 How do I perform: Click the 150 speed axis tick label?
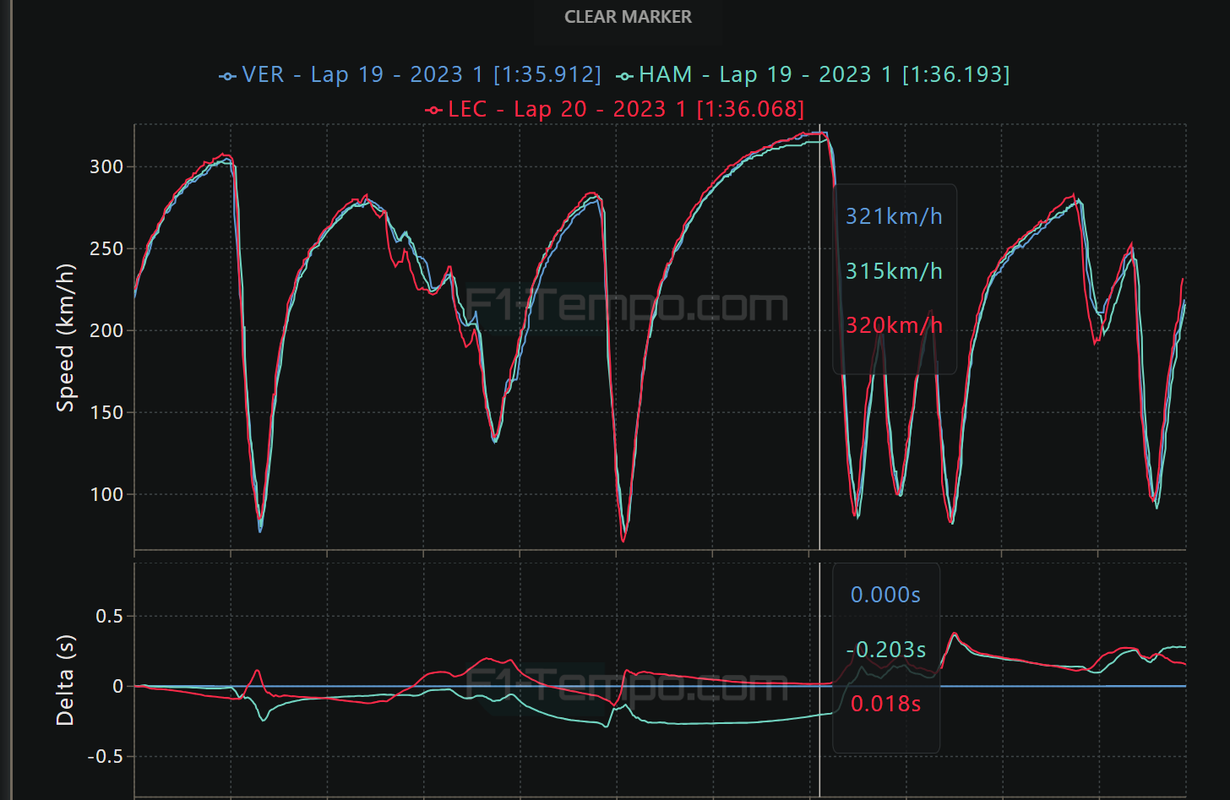point(105,413)
